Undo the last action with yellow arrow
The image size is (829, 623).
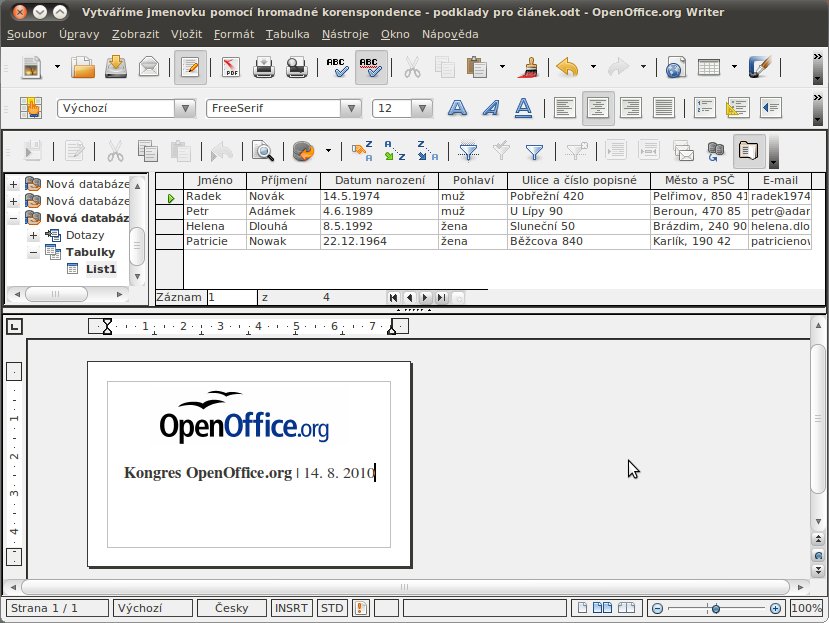point(567,68)
